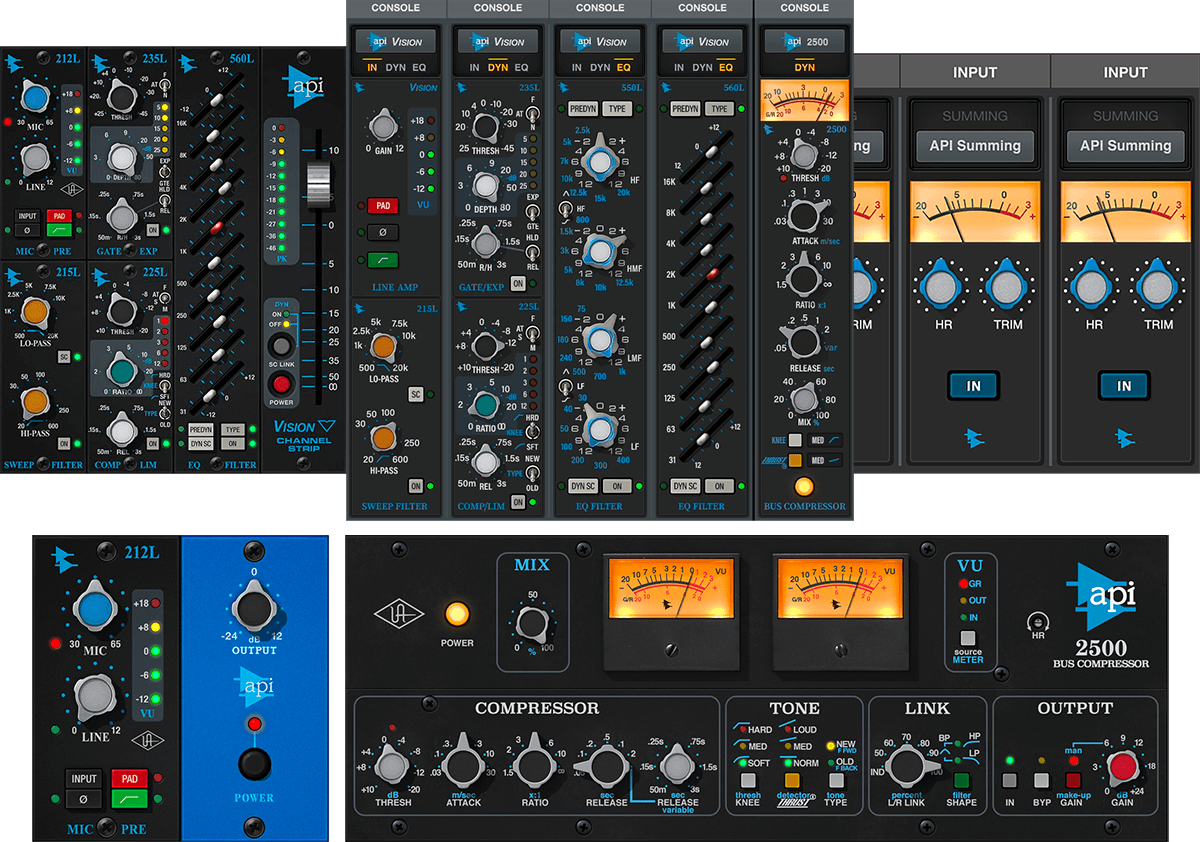The width and height of the screenshot is (1200, 842).
Task: Click IN button in API 2500 Output section
Action: 1010,781
